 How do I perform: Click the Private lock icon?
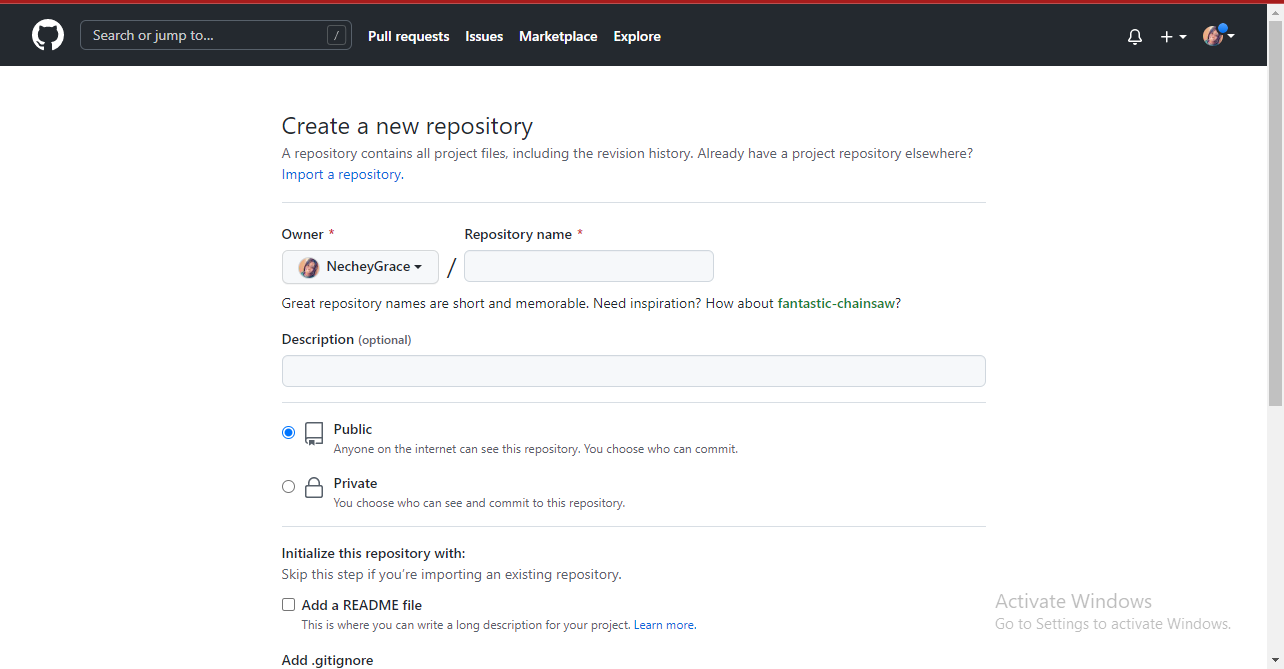314,487
